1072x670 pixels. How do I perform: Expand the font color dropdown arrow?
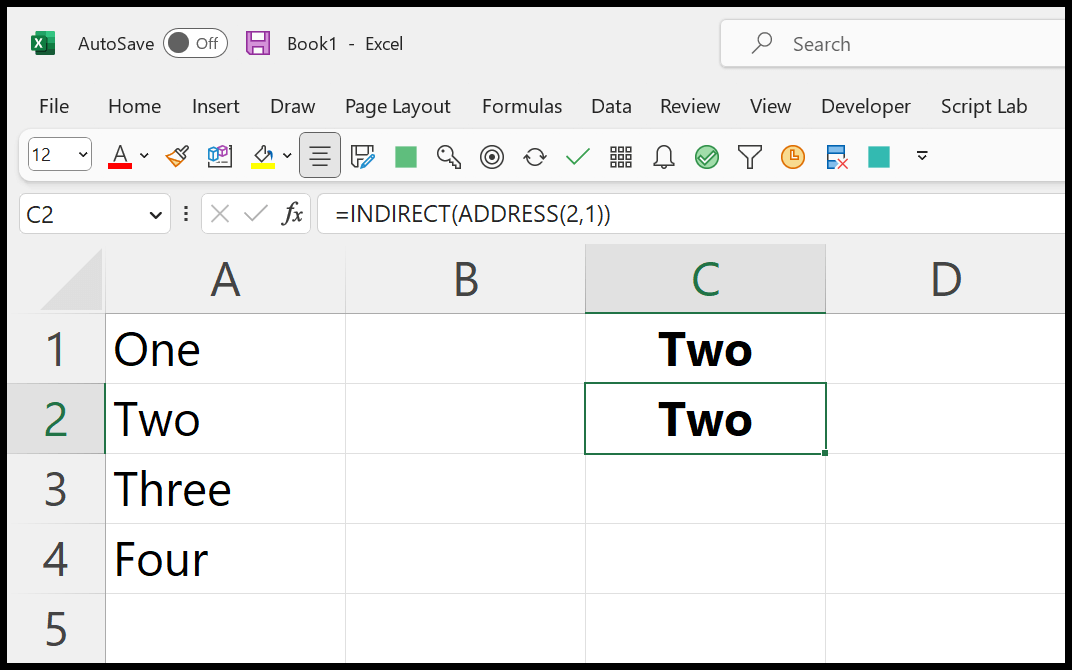click(x=144, y=156)
